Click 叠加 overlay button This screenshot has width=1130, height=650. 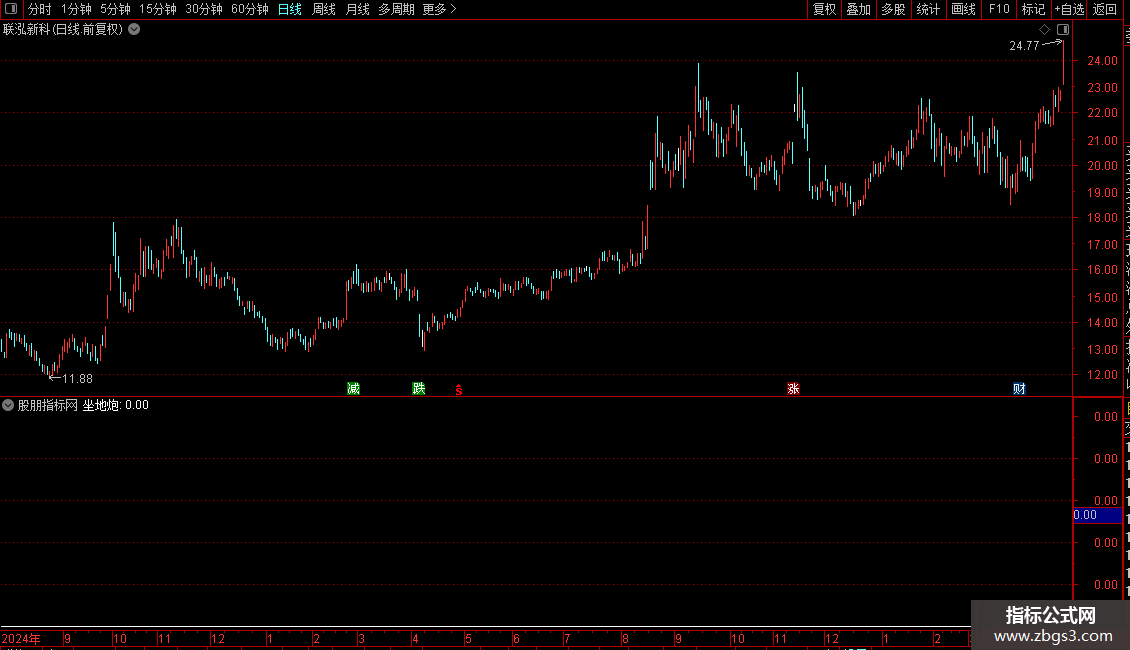[858, 9]
